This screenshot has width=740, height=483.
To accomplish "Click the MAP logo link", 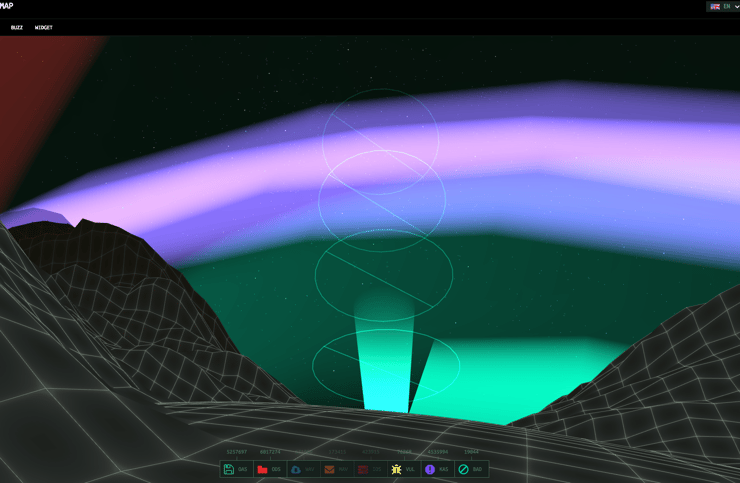I will pyautogui.click(x=7, y=6).
